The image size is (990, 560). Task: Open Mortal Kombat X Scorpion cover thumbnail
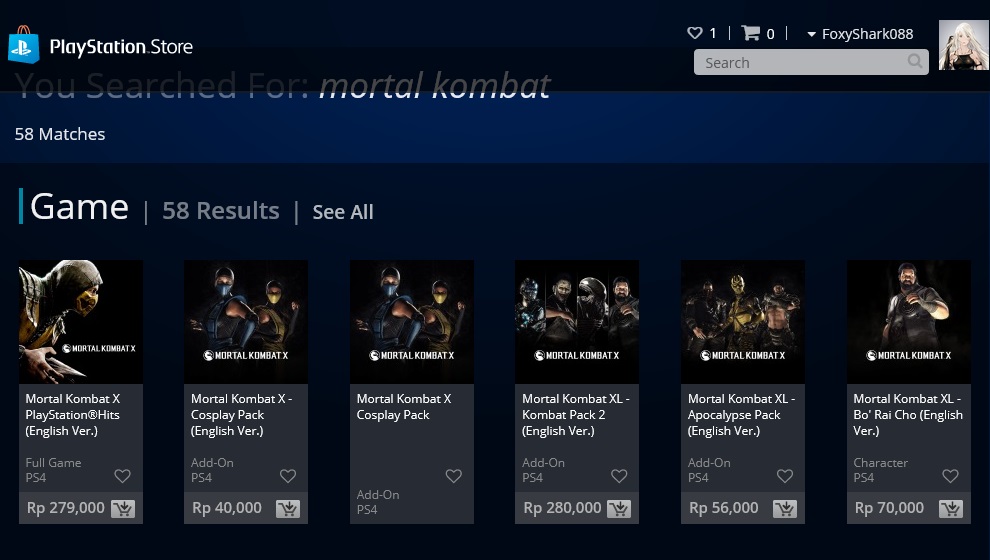coord(81,322)
